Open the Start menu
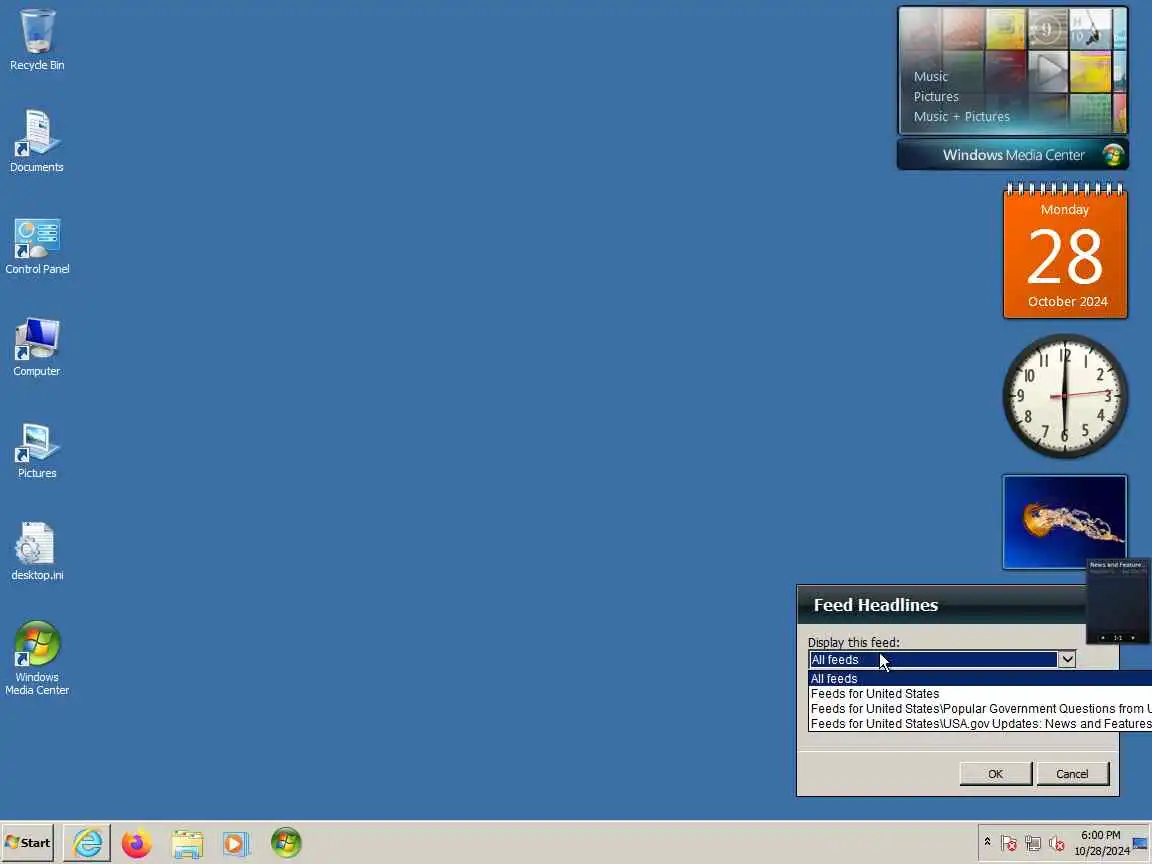Viewport: 1152px width, 864px height. click(28, 843)
